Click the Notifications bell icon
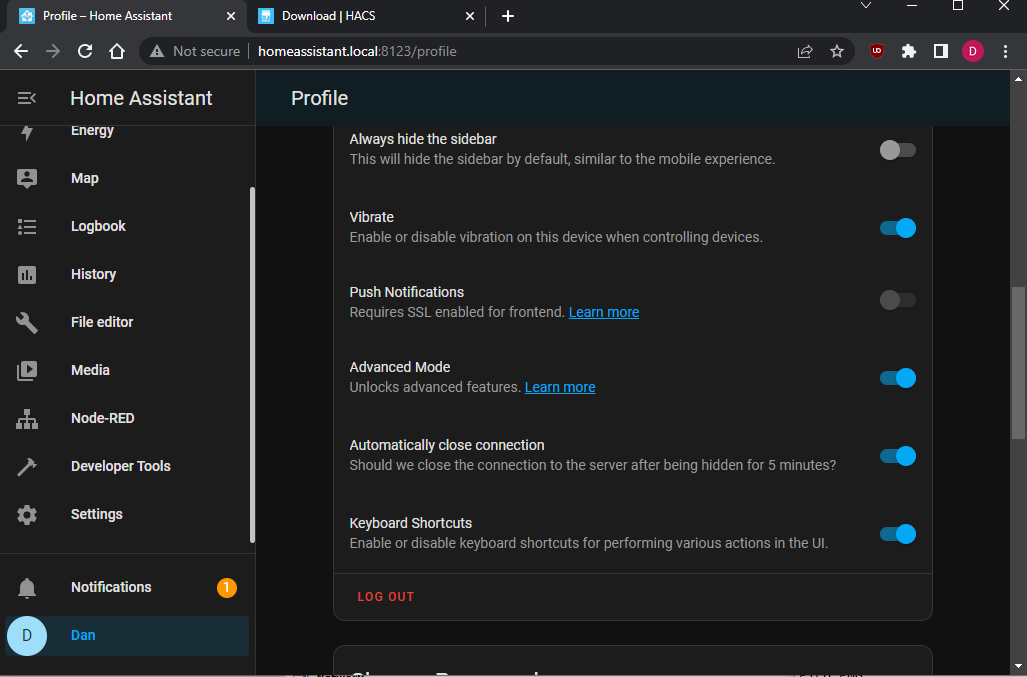The width and height of the screenshot is (1027, 677). point(27,588)
